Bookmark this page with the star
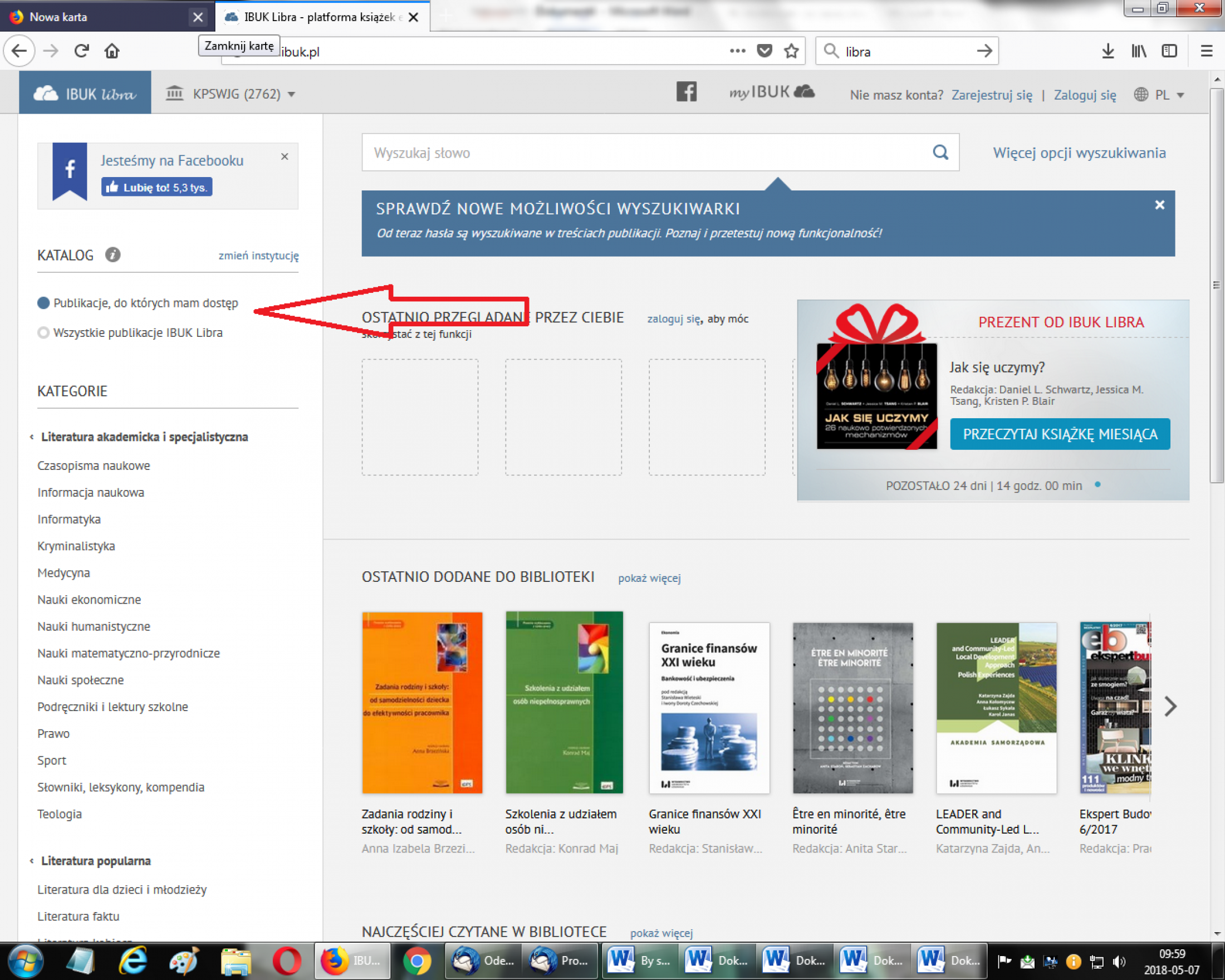1225x980 pixels. [791, 51]
